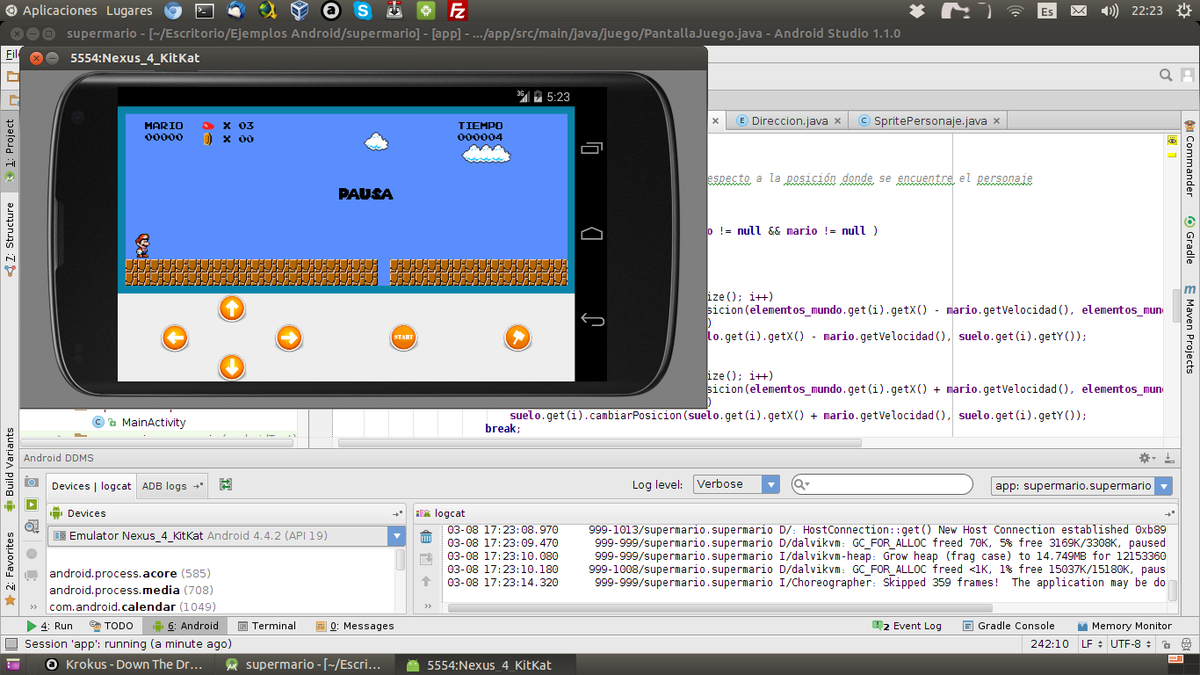This screenshot has height=675, width=1200.
Task: Open VirtualBox from the top panel
Action: [x=299, y=11]
